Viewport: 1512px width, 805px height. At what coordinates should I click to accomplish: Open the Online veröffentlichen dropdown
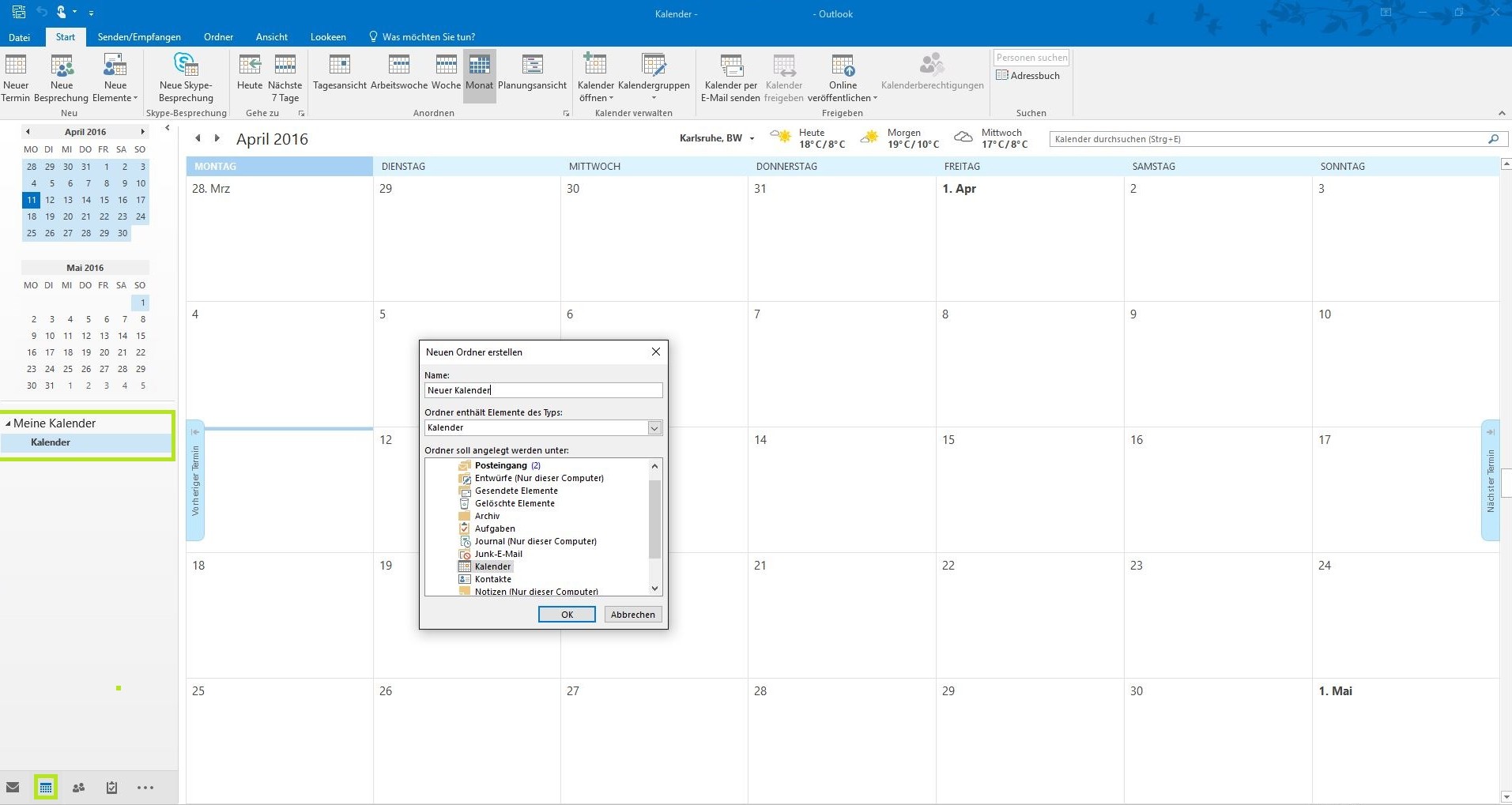(843, 77)
